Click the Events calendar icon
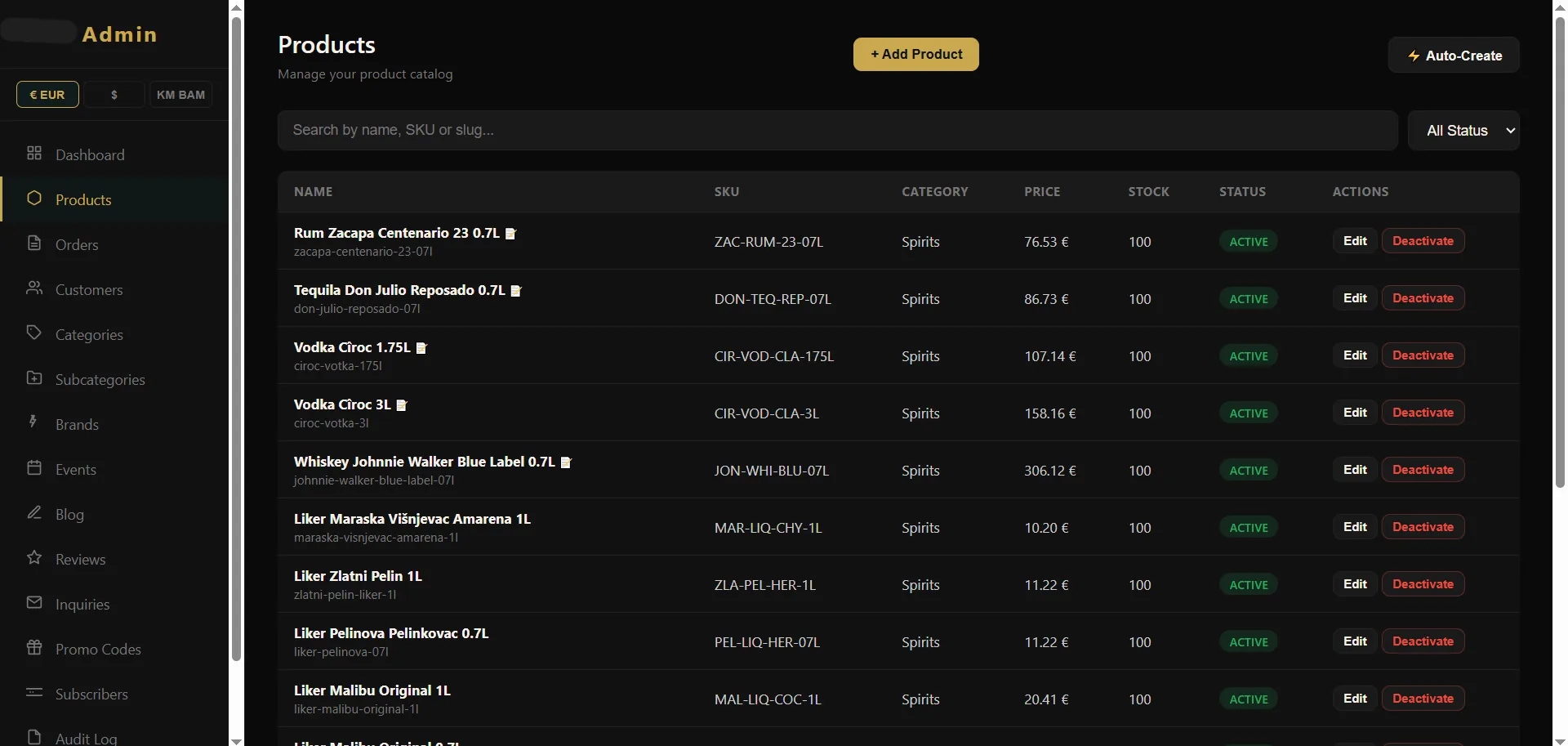 [x=34, y=468]
